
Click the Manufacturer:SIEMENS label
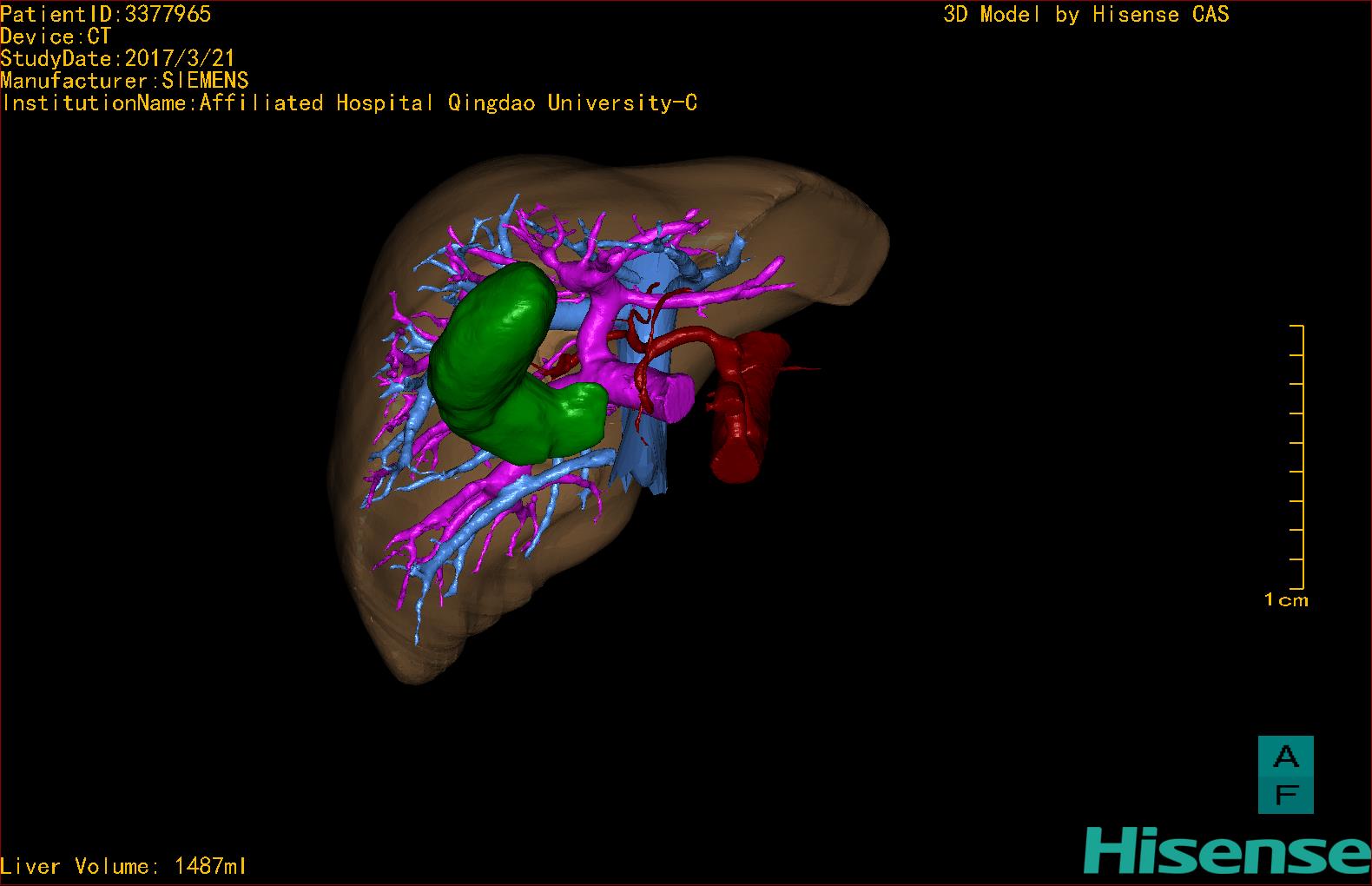(x=124, y=81)
